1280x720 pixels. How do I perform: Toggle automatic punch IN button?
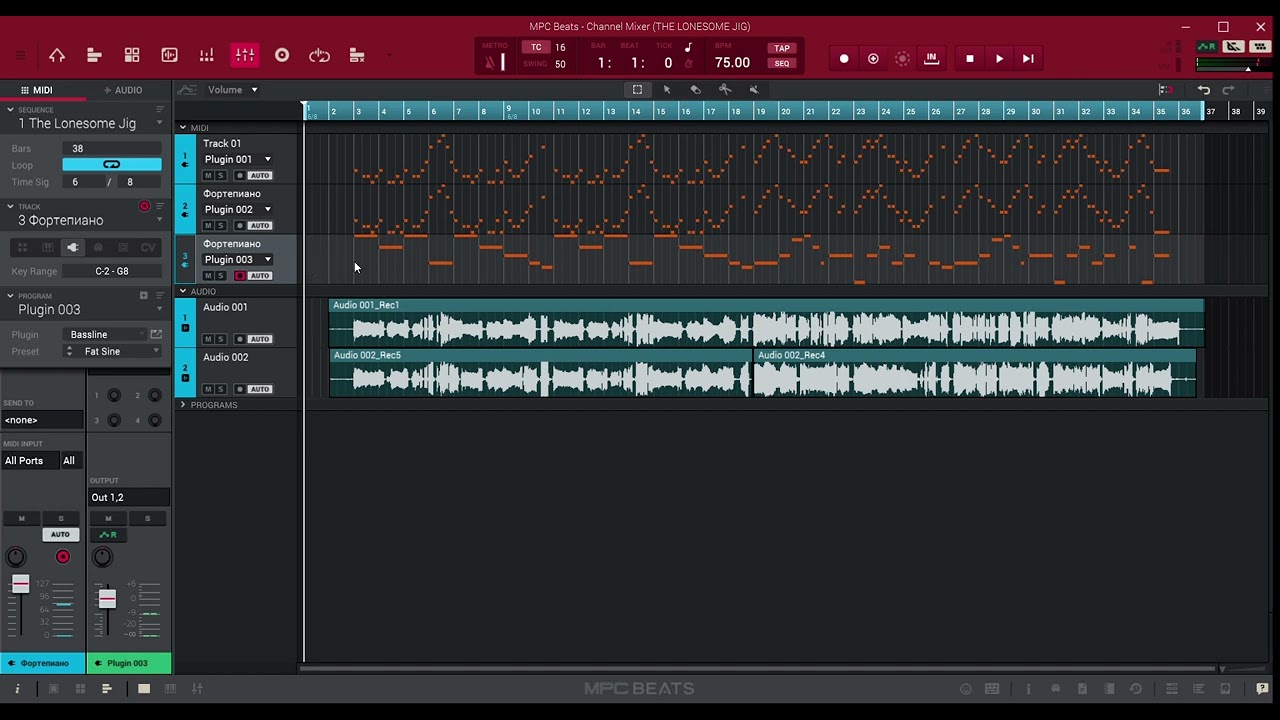pyautogui.click(x=931, y=59)
